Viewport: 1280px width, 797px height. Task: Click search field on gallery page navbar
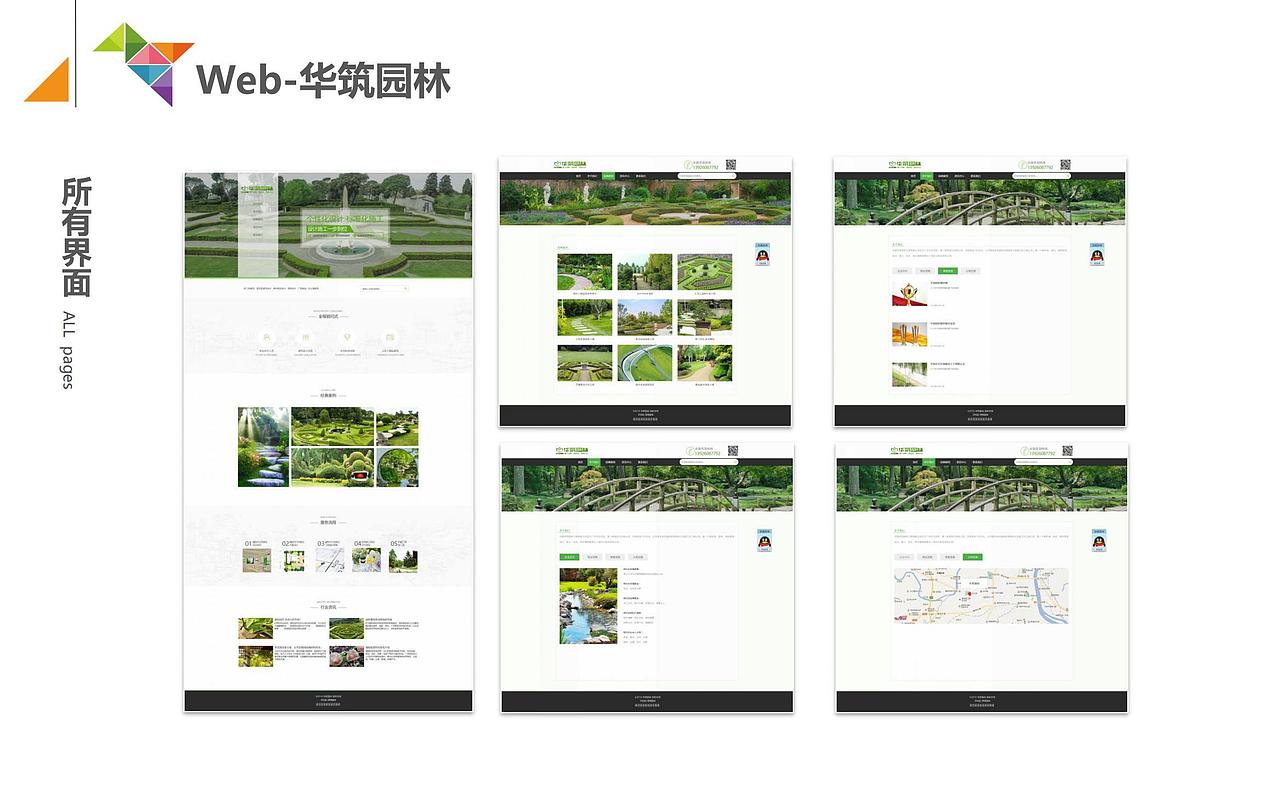[707, 176]
